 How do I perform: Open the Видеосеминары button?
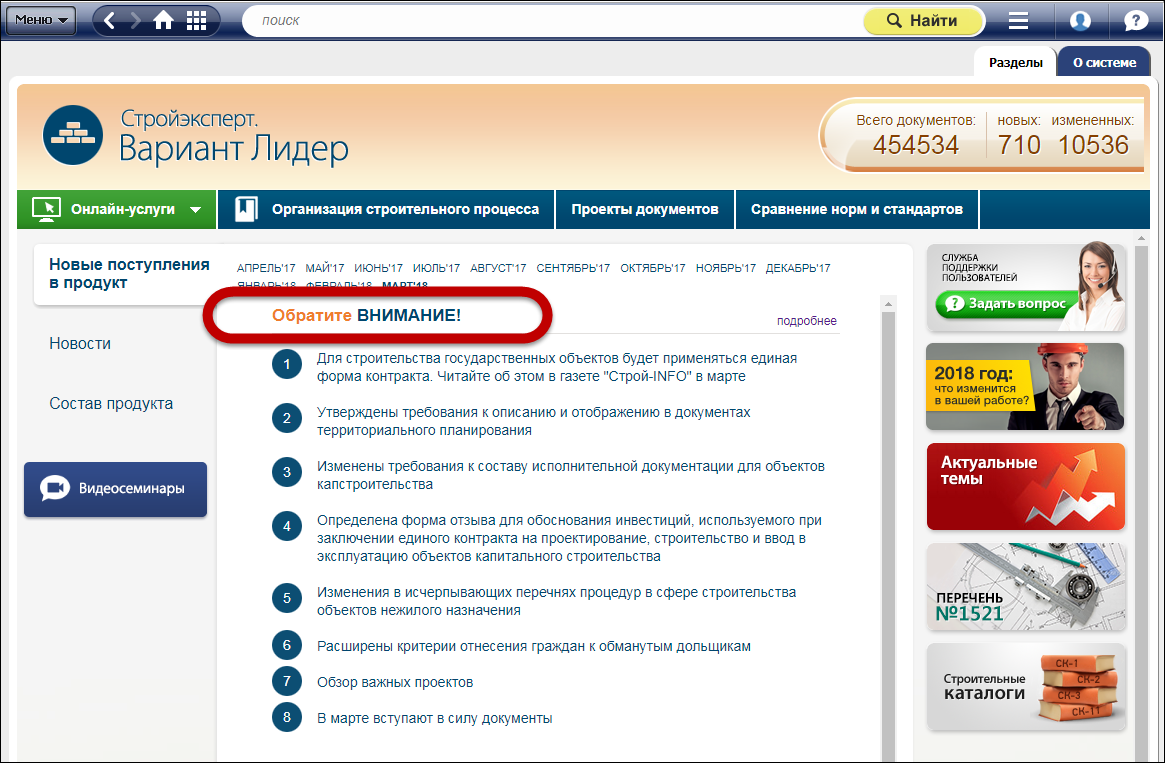pos(115,489)
